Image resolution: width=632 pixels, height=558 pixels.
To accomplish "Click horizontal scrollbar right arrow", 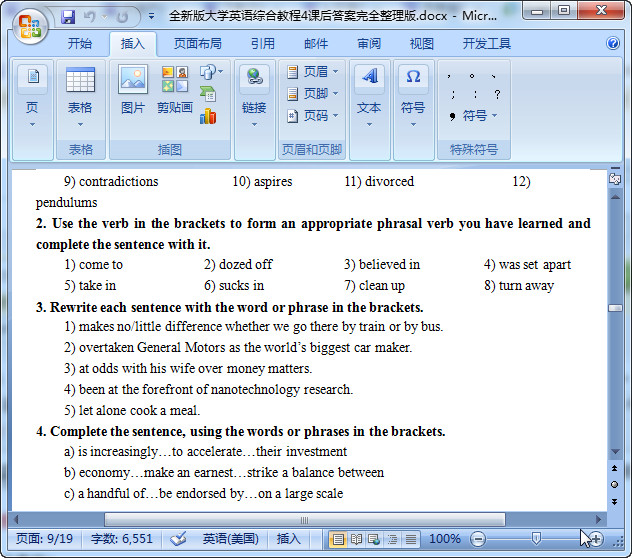I will click(x=598, y=519).
